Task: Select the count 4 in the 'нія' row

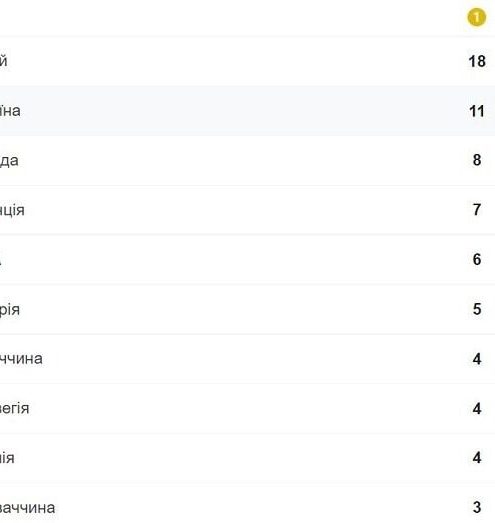Action: (x=477, y=458)
